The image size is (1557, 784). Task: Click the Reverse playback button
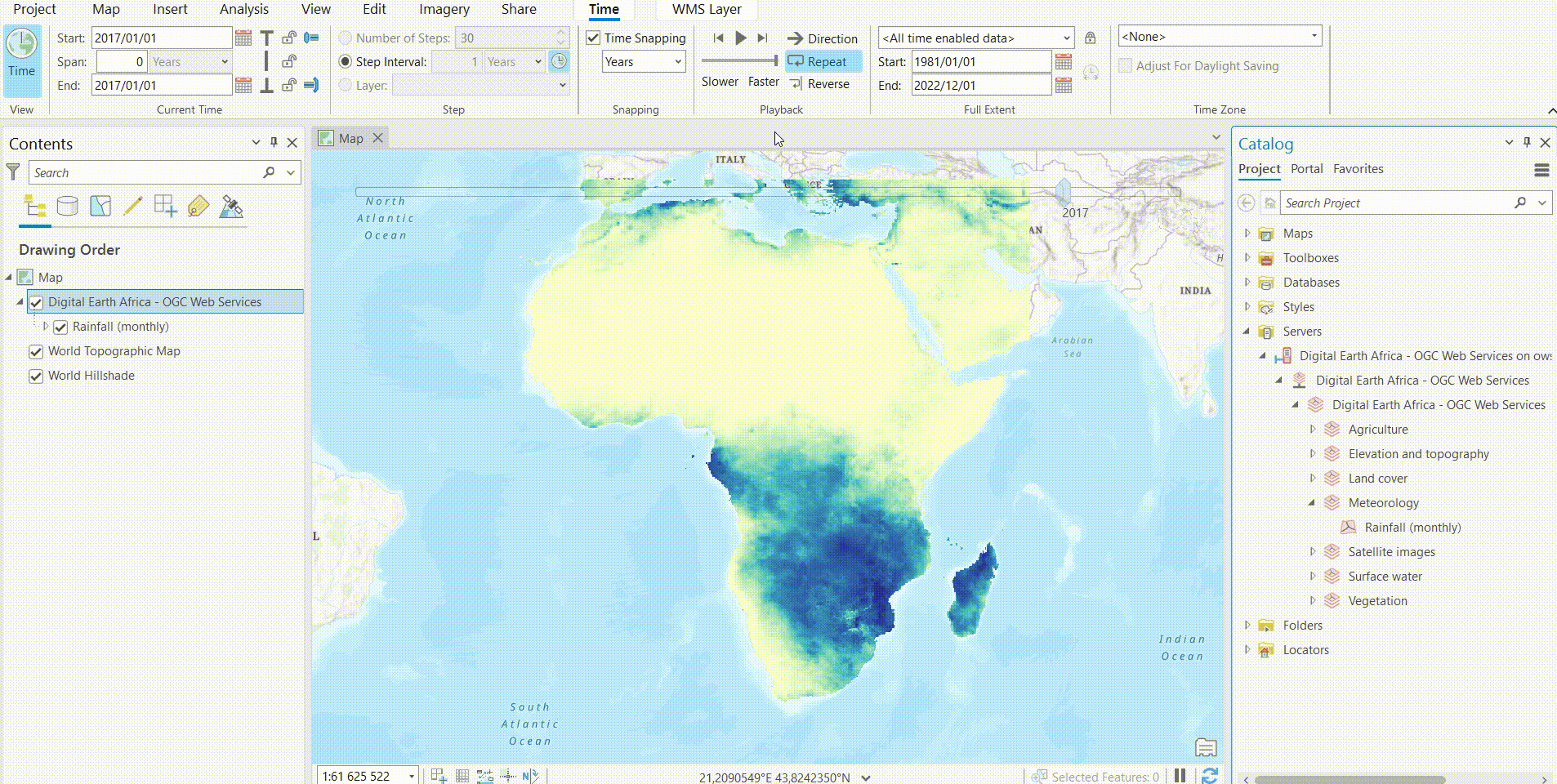click(x=821, y=83)
